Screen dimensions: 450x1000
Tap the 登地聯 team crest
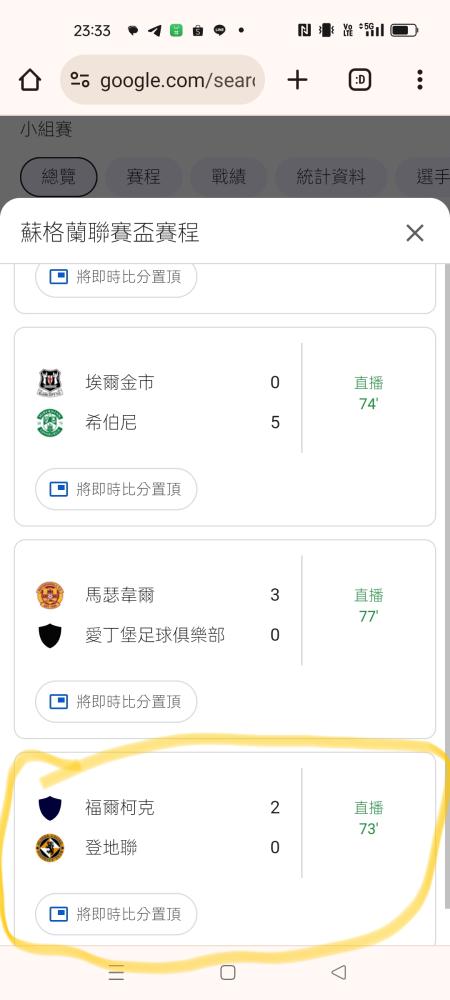click(50, 848)
